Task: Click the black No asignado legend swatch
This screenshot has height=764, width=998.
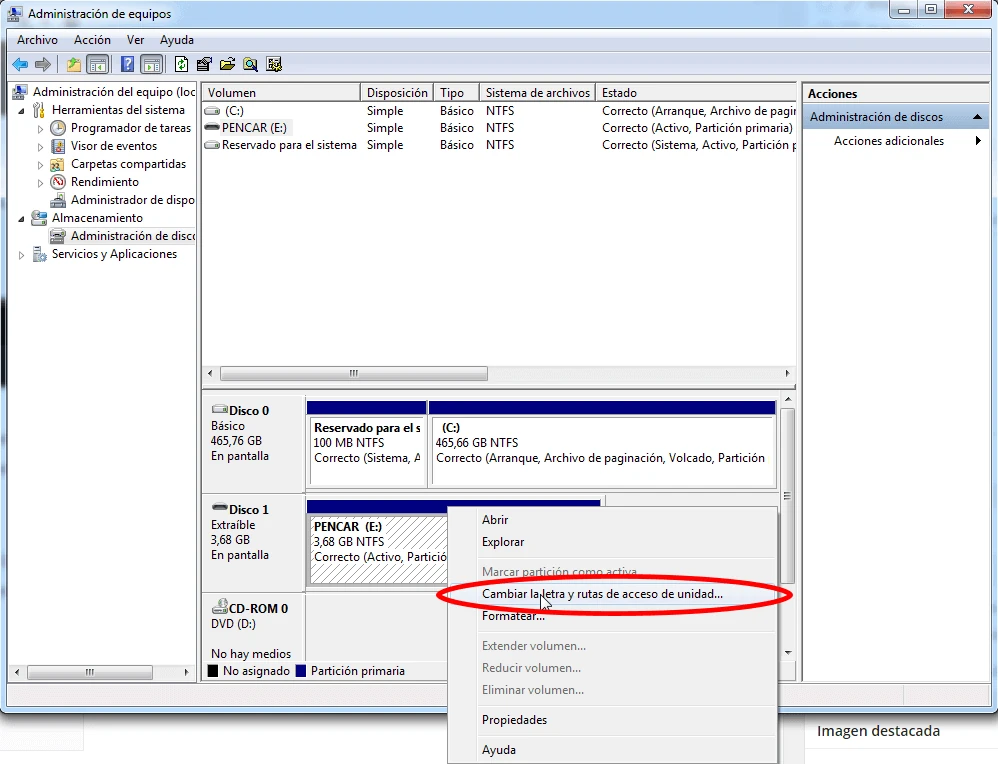Action: point(213,671)
